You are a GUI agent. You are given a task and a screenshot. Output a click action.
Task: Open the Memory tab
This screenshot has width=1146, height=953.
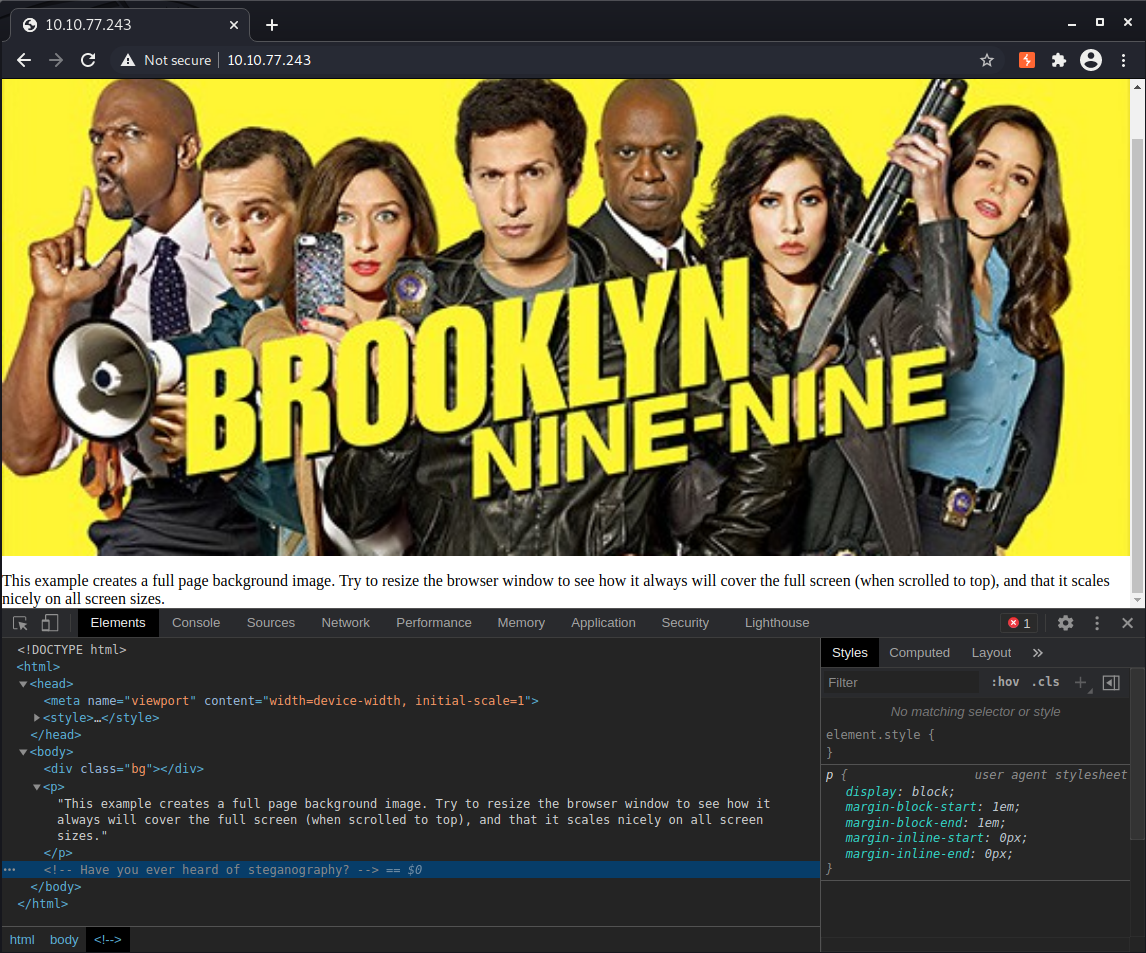[x=521, y=623]
